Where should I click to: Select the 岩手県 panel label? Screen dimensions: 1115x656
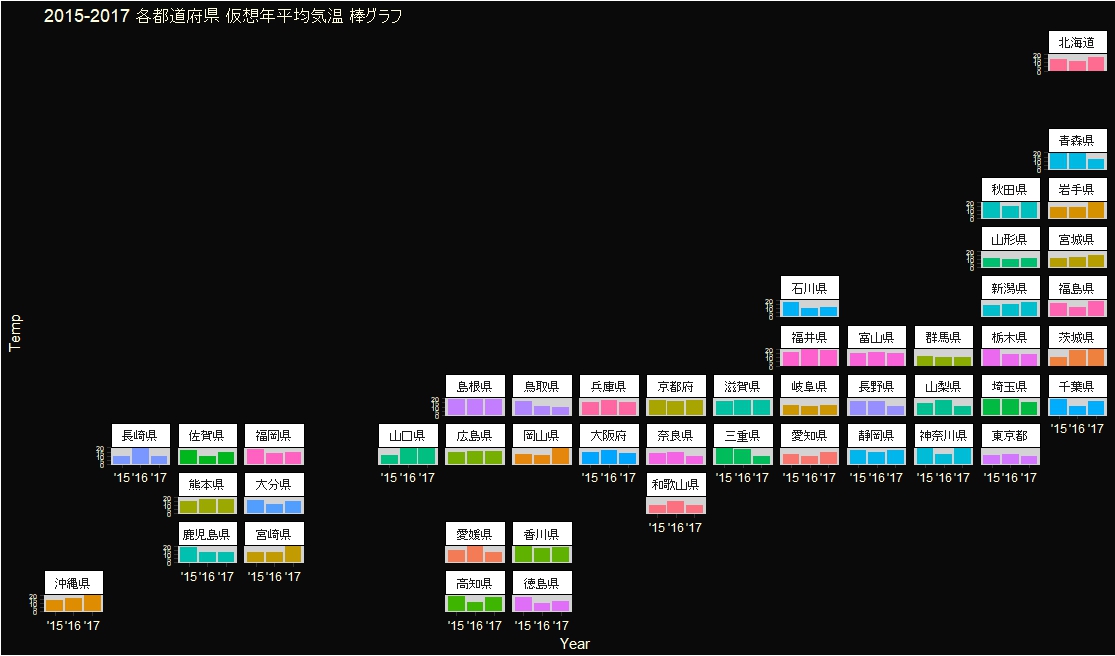1077,190
